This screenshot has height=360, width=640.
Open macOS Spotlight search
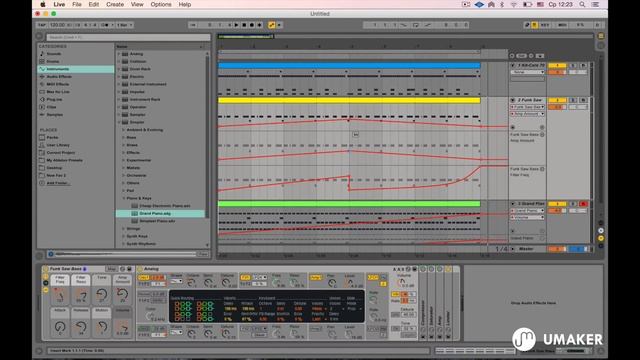pyautogui.click(x=582, y=4)
